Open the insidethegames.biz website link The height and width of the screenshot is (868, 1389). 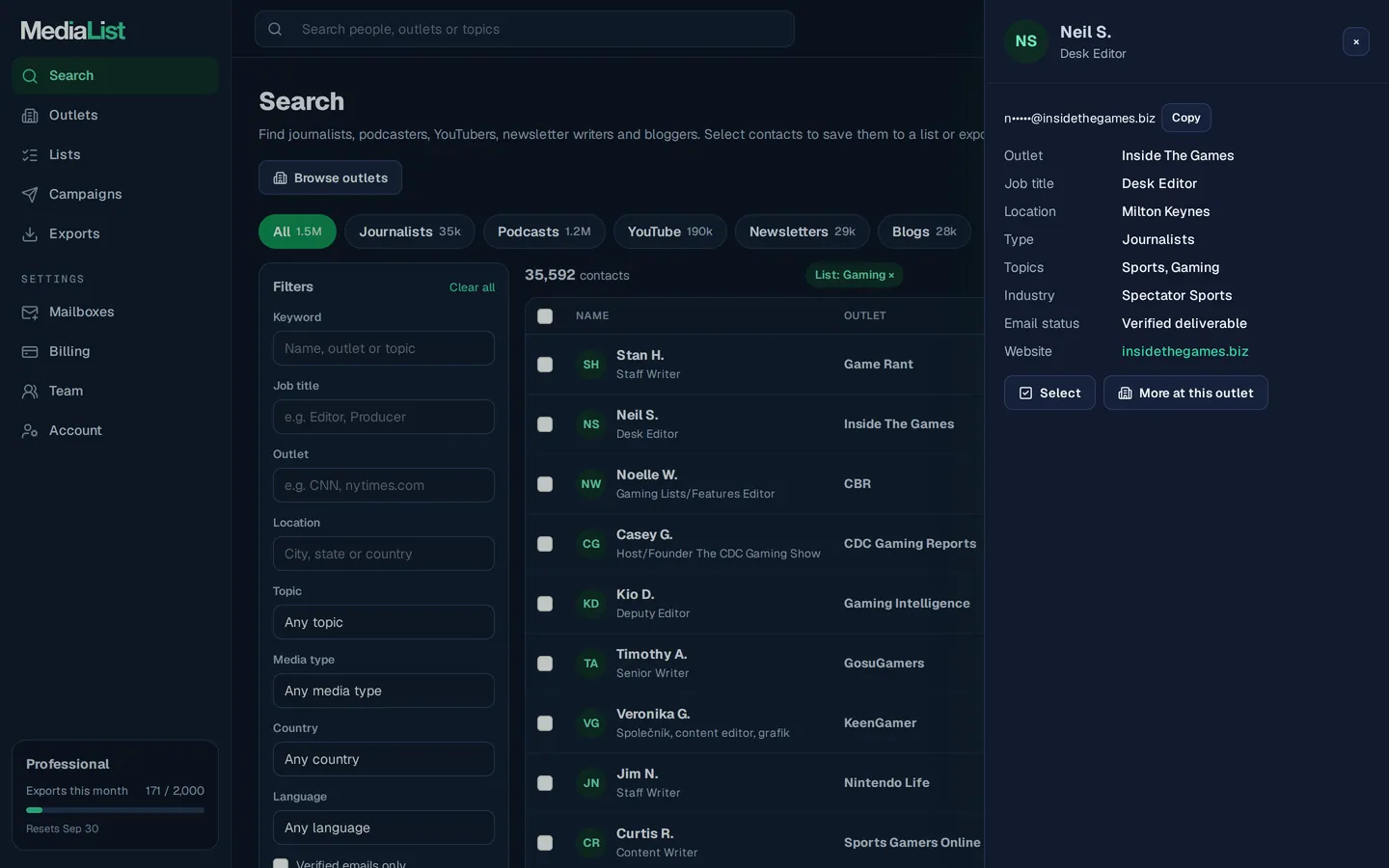1185,351
